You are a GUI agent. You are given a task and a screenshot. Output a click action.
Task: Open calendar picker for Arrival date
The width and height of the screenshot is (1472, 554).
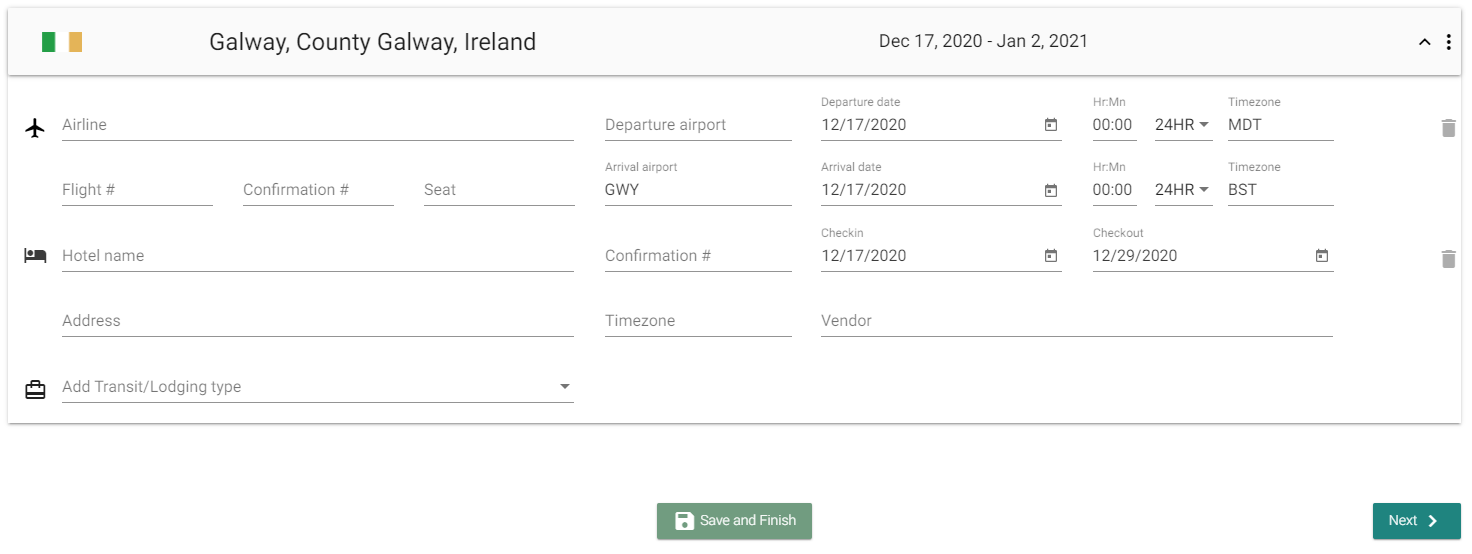[x=1051, y=190]
